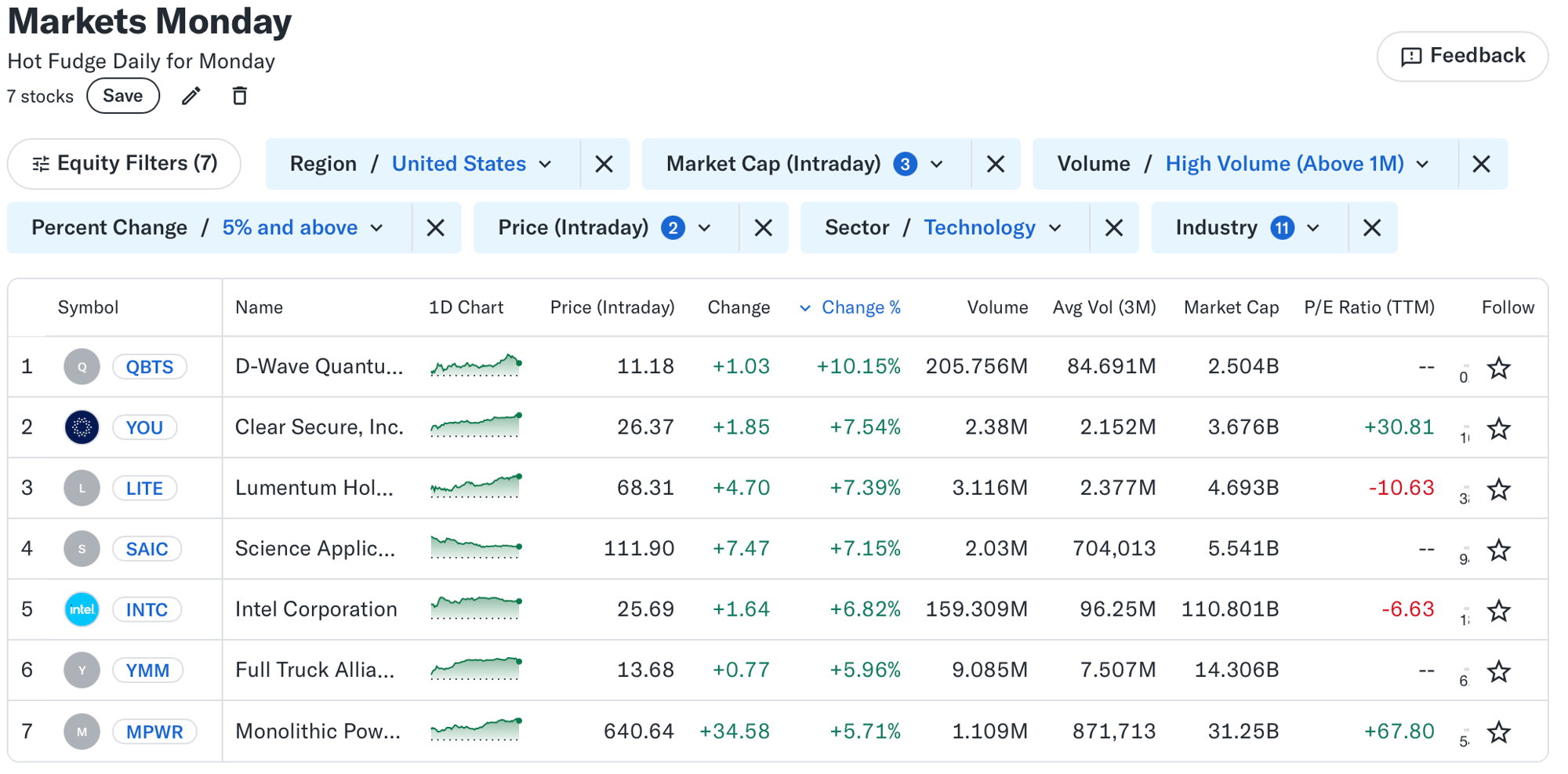The height and width of the screenshot is (774, 1568).
Task: Click the Save button
Action: pyautogui.click(x=122, y=95)
